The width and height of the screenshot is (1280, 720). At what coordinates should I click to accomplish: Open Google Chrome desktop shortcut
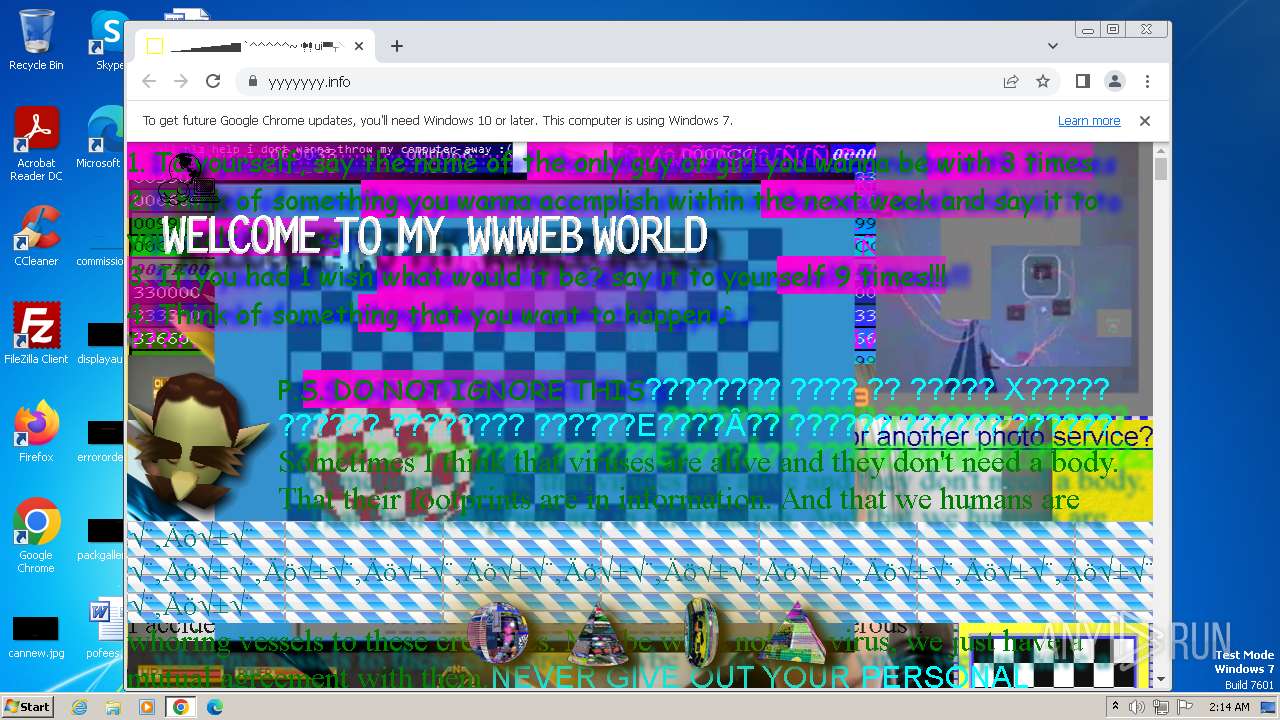point(36,536)
